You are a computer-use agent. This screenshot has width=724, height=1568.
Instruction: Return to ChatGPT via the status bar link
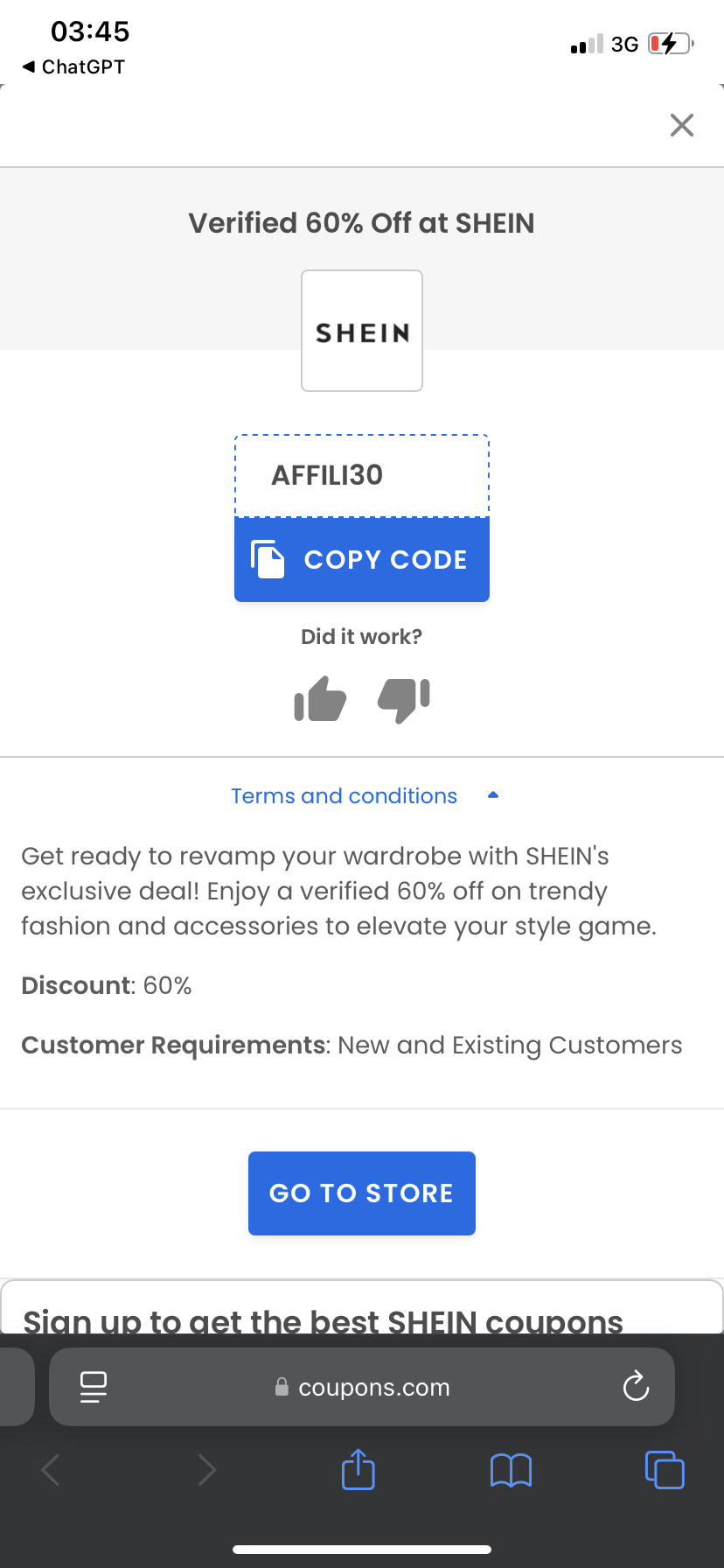(73, 66)
